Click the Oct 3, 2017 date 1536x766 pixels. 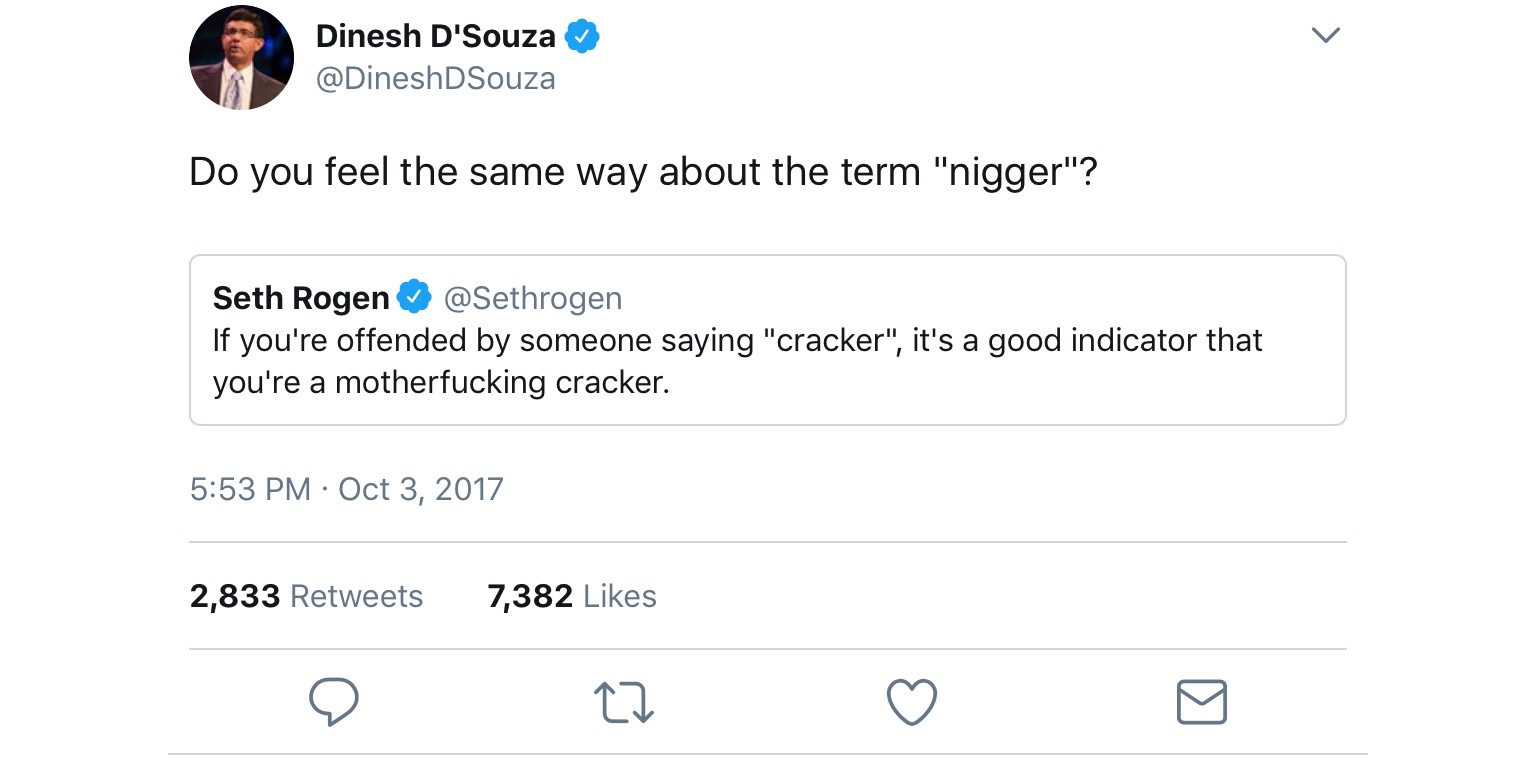click(421, 489)
